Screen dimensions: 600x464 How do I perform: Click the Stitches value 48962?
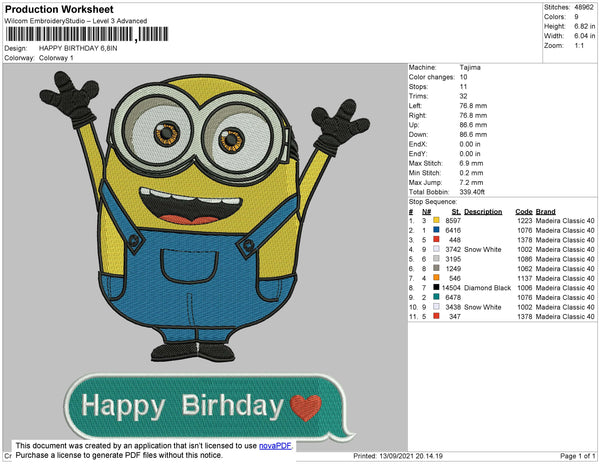point(583,6)
